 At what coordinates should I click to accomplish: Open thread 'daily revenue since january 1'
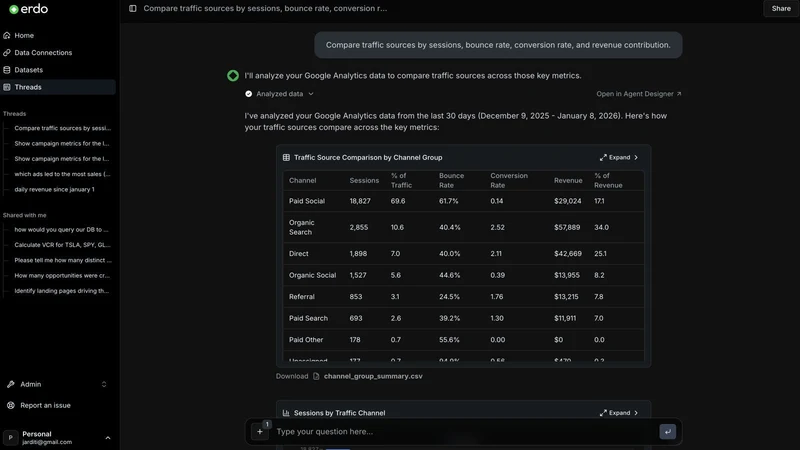pyautogui.click(x=55, y=189)
